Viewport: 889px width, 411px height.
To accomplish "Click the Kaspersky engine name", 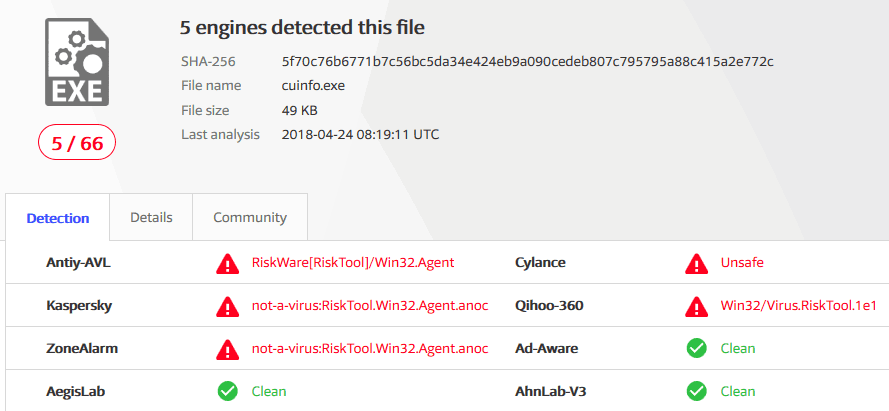I will 79,306.
